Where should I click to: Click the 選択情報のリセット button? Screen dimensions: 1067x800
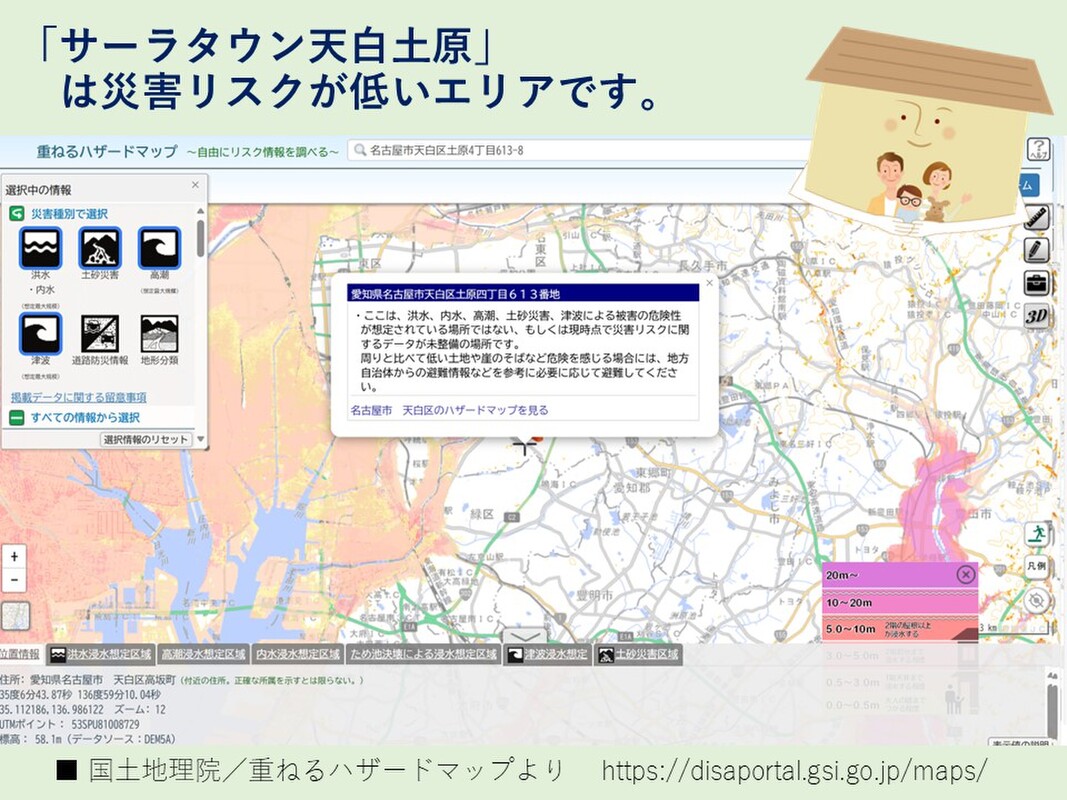pos(146,439)
